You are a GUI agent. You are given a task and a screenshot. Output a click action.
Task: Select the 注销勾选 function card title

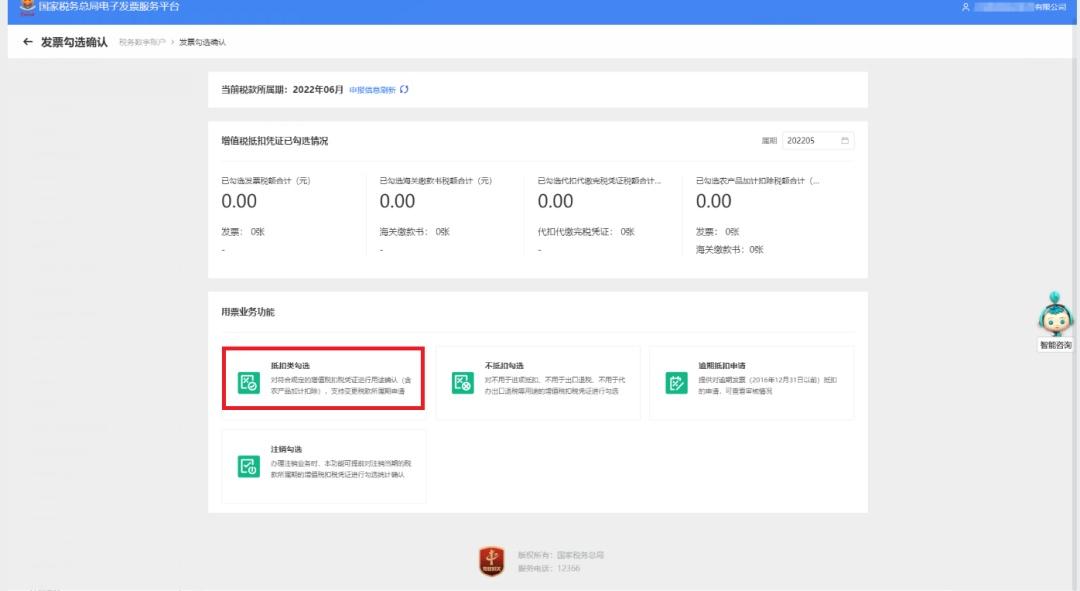click(287, 449)
